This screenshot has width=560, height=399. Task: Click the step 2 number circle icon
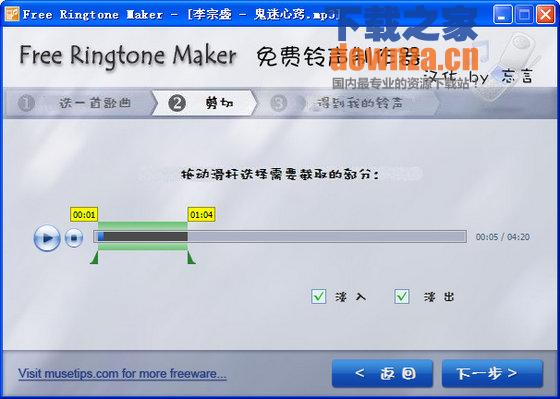pyautogui.click(x=177, y=104)
